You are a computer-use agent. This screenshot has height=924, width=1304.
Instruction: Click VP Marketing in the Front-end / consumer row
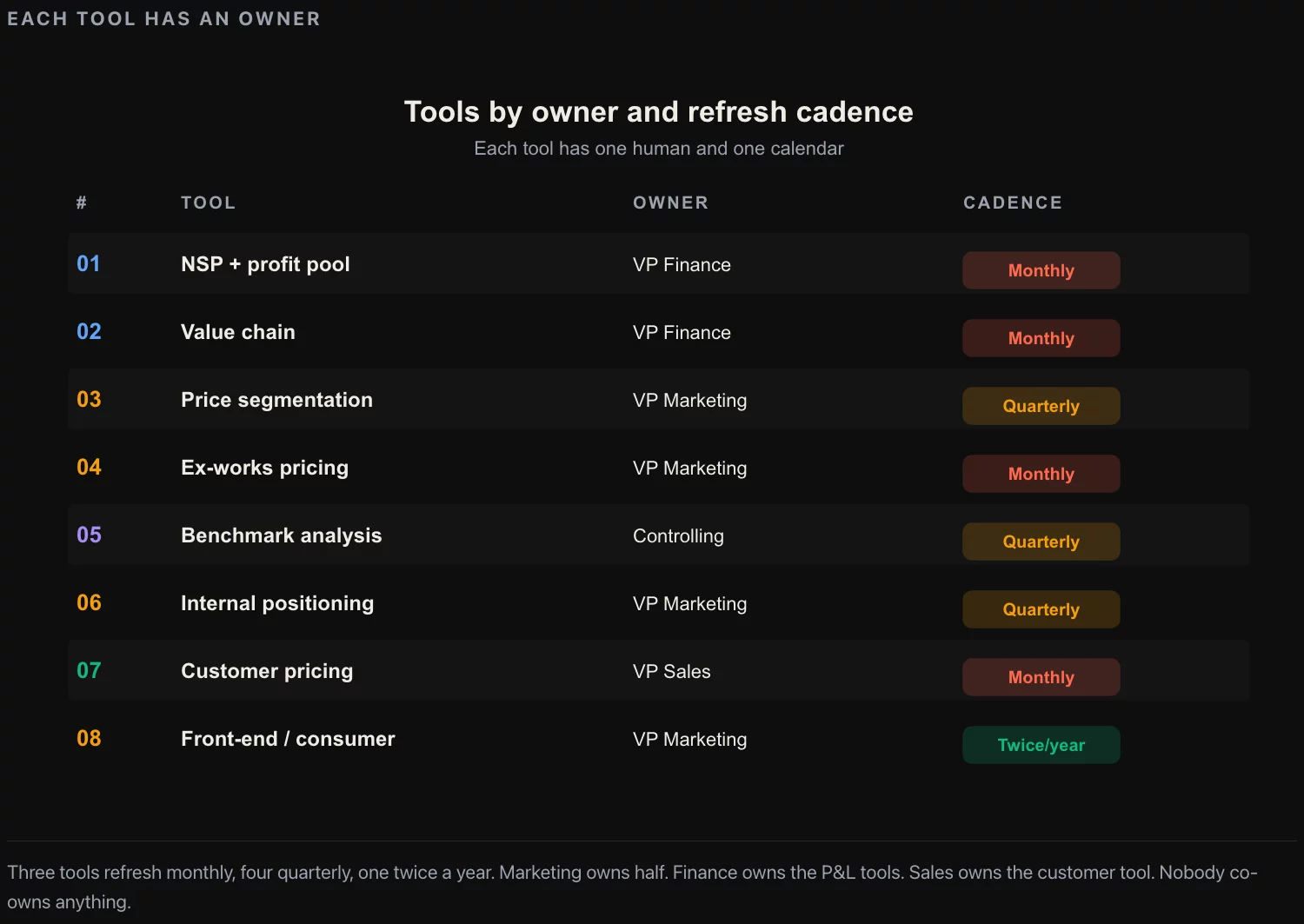(x=689, y=740)
